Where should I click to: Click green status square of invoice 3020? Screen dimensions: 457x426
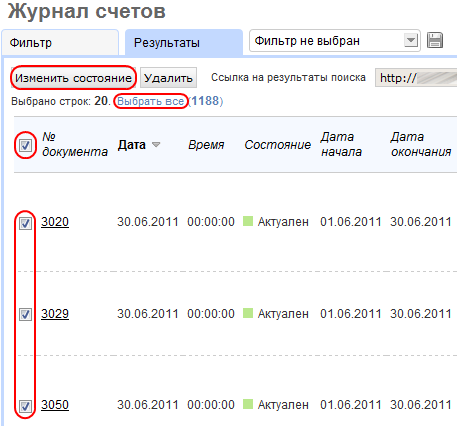click(248, 221)
